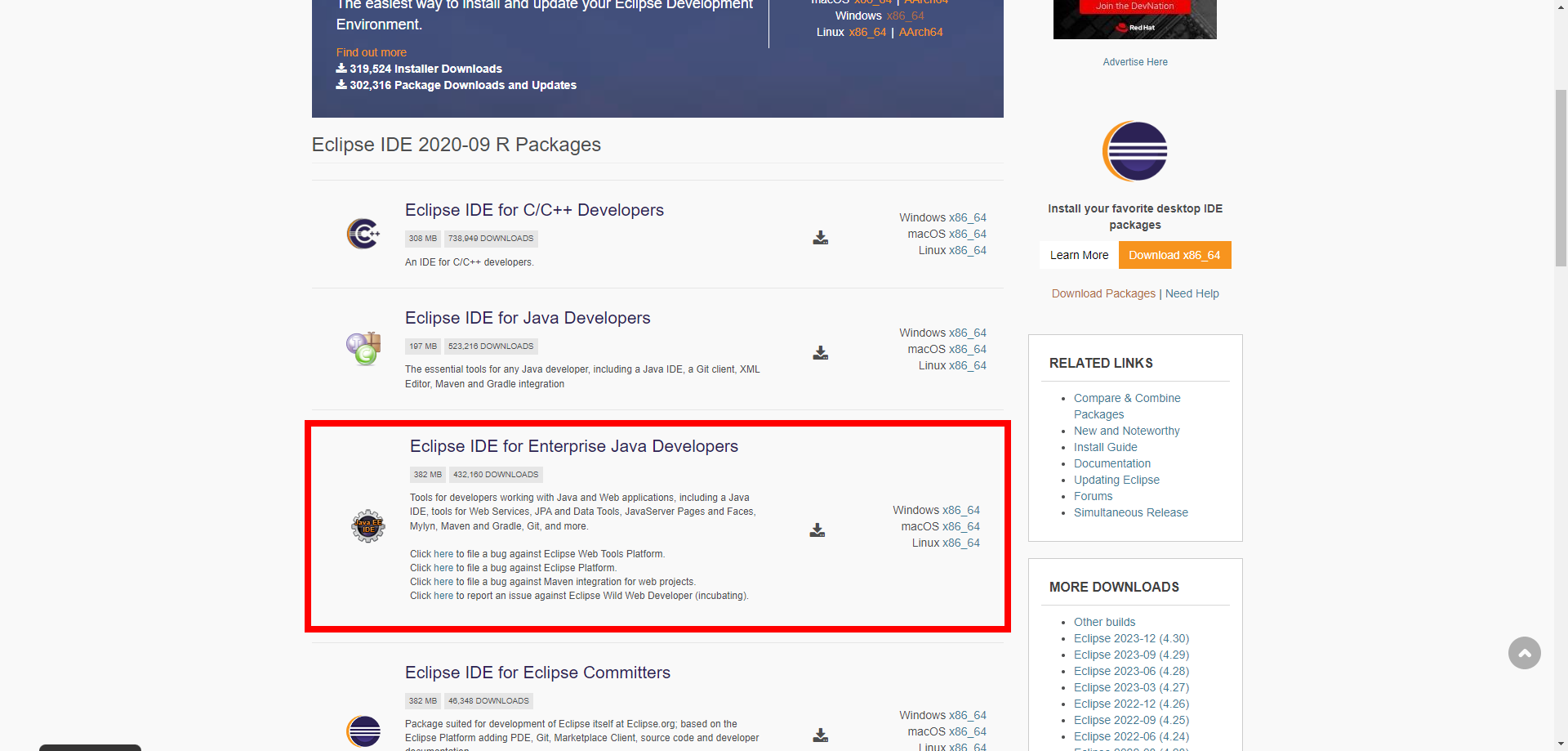Screen dimensions: 1568x751
Task: Open Eclipse 2023-12 (4.30) downloads
Action: pos(1131,638)
